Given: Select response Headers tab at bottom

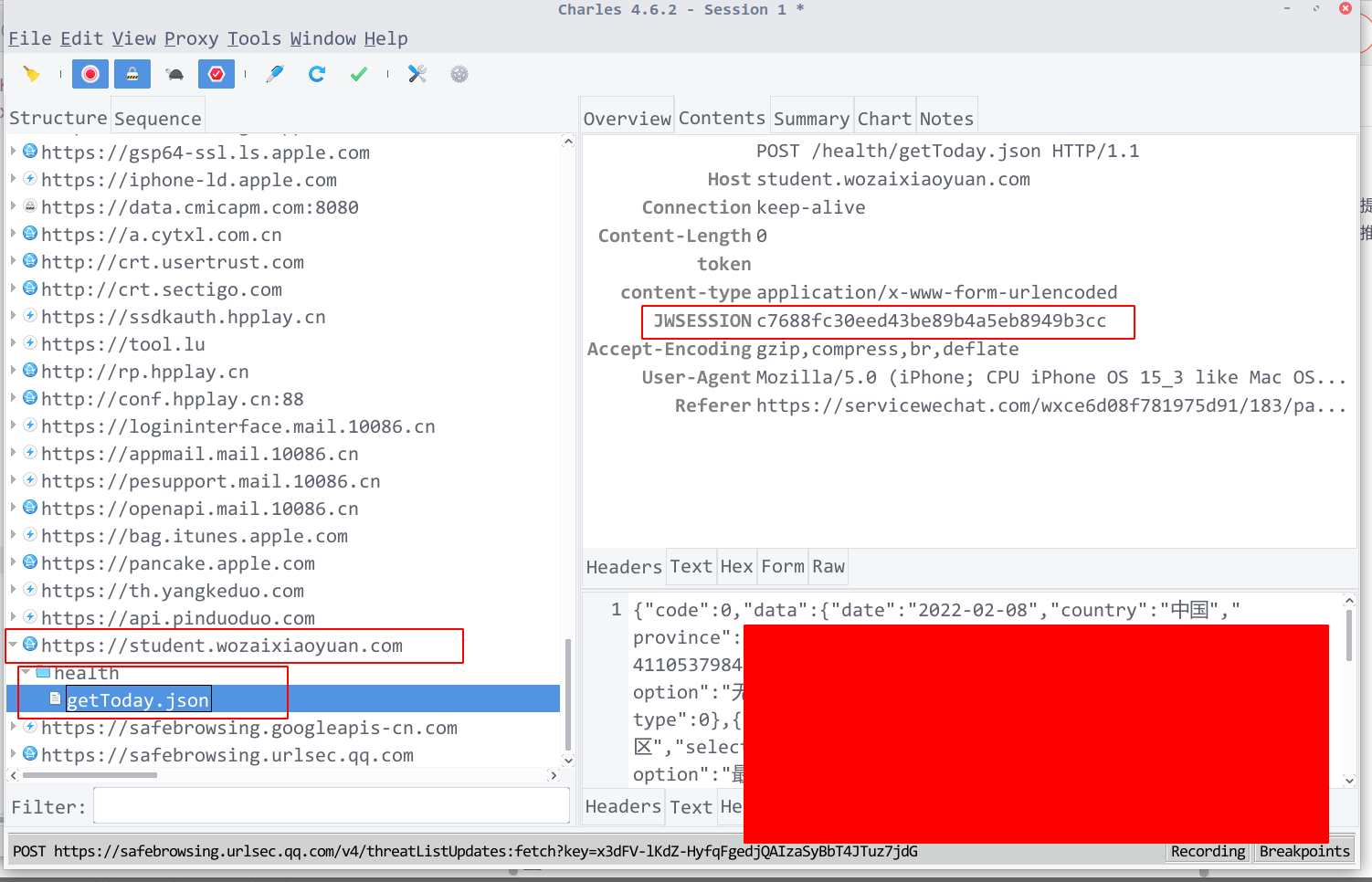Looking at the screenshot, I should pos(624,806).
